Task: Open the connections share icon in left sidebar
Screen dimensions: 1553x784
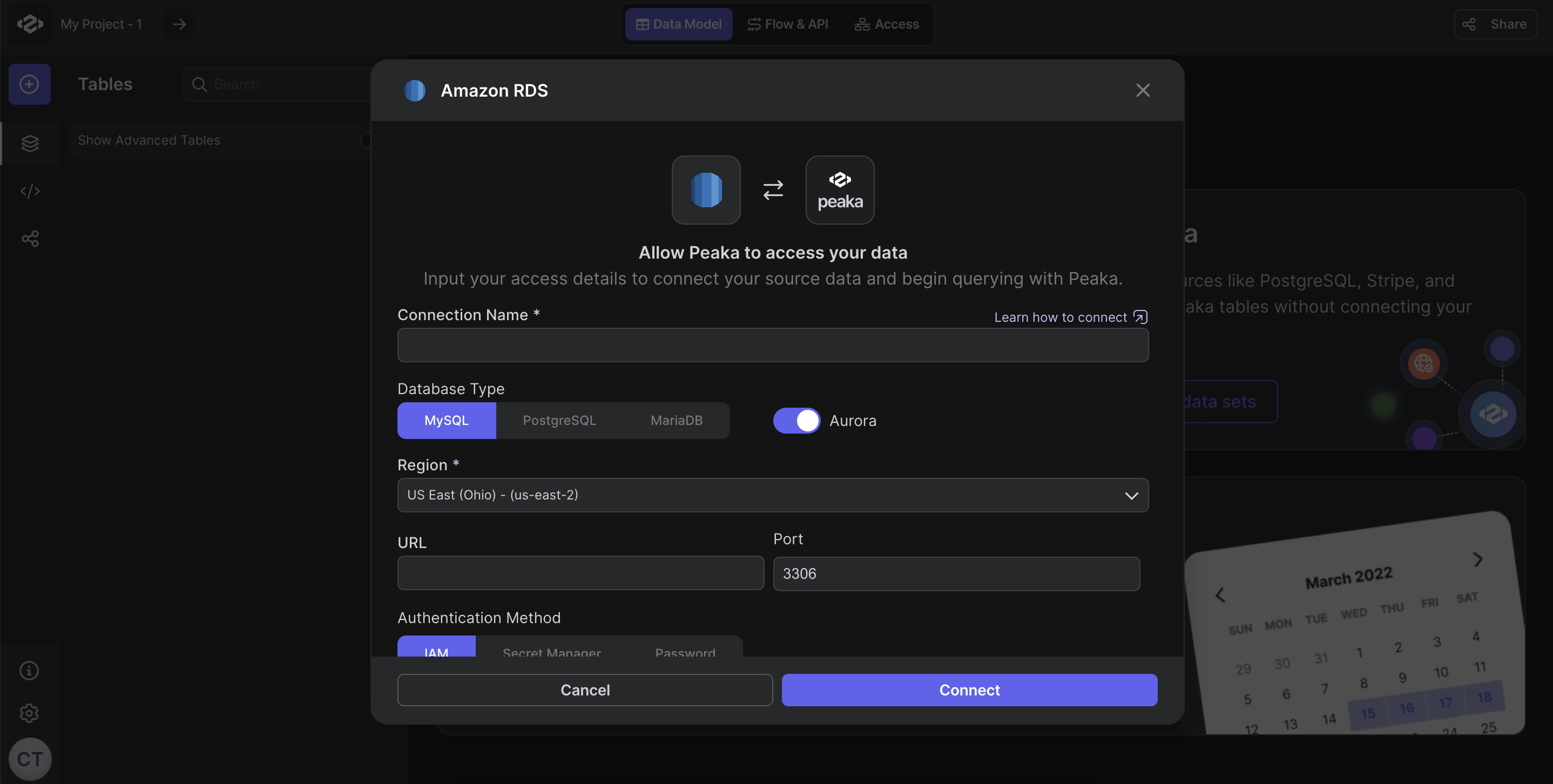Action: [30, 239]
